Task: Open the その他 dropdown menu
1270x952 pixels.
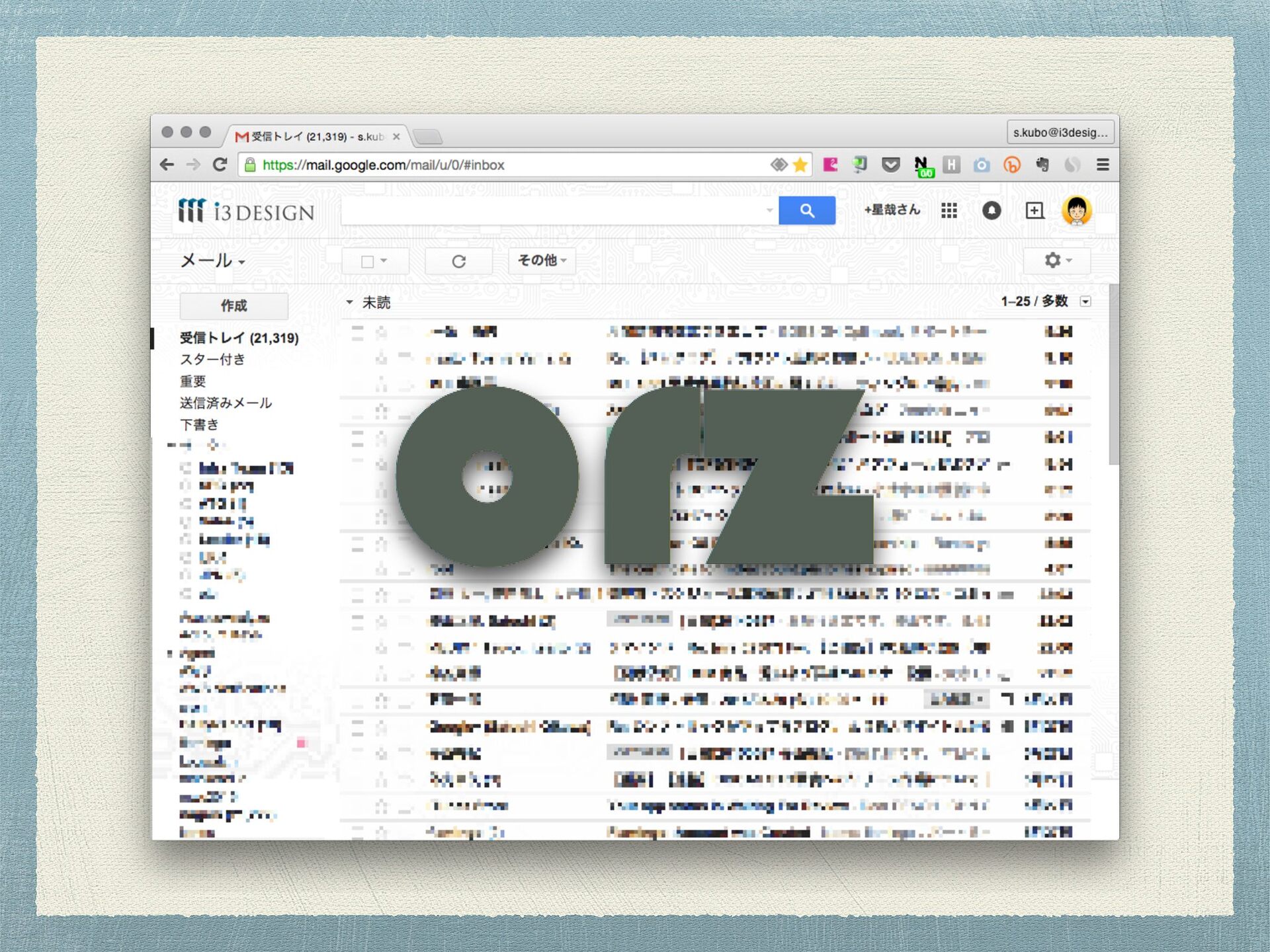Action: coord(542,260)
